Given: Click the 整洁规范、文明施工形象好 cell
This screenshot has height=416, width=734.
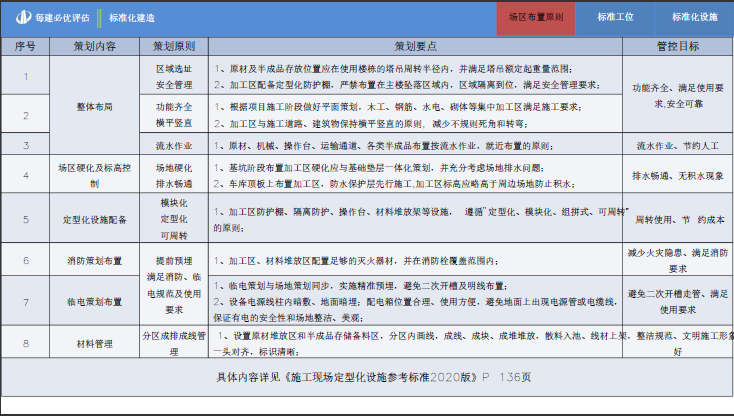Looking at the screenshot, I should [x=678, y=343].
